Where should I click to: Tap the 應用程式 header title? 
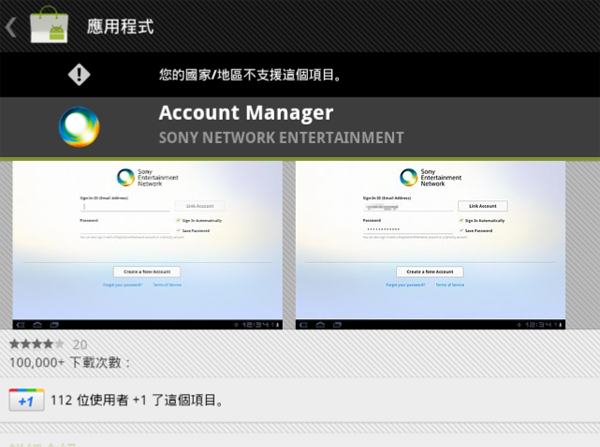point(120,26)
